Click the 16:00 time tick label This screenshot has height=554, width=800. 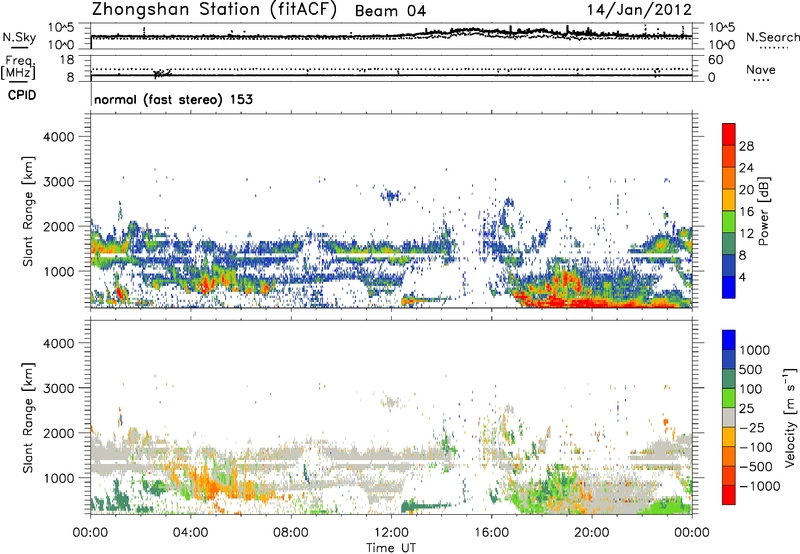pyautogui.click(x=491, y=533)
